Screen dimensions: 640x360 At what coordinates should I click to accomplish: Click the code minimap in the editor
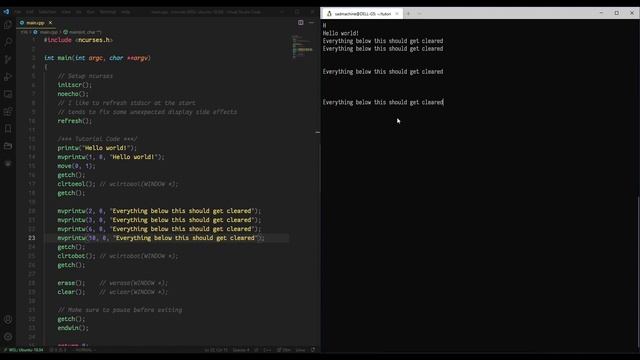click(302, 47)
